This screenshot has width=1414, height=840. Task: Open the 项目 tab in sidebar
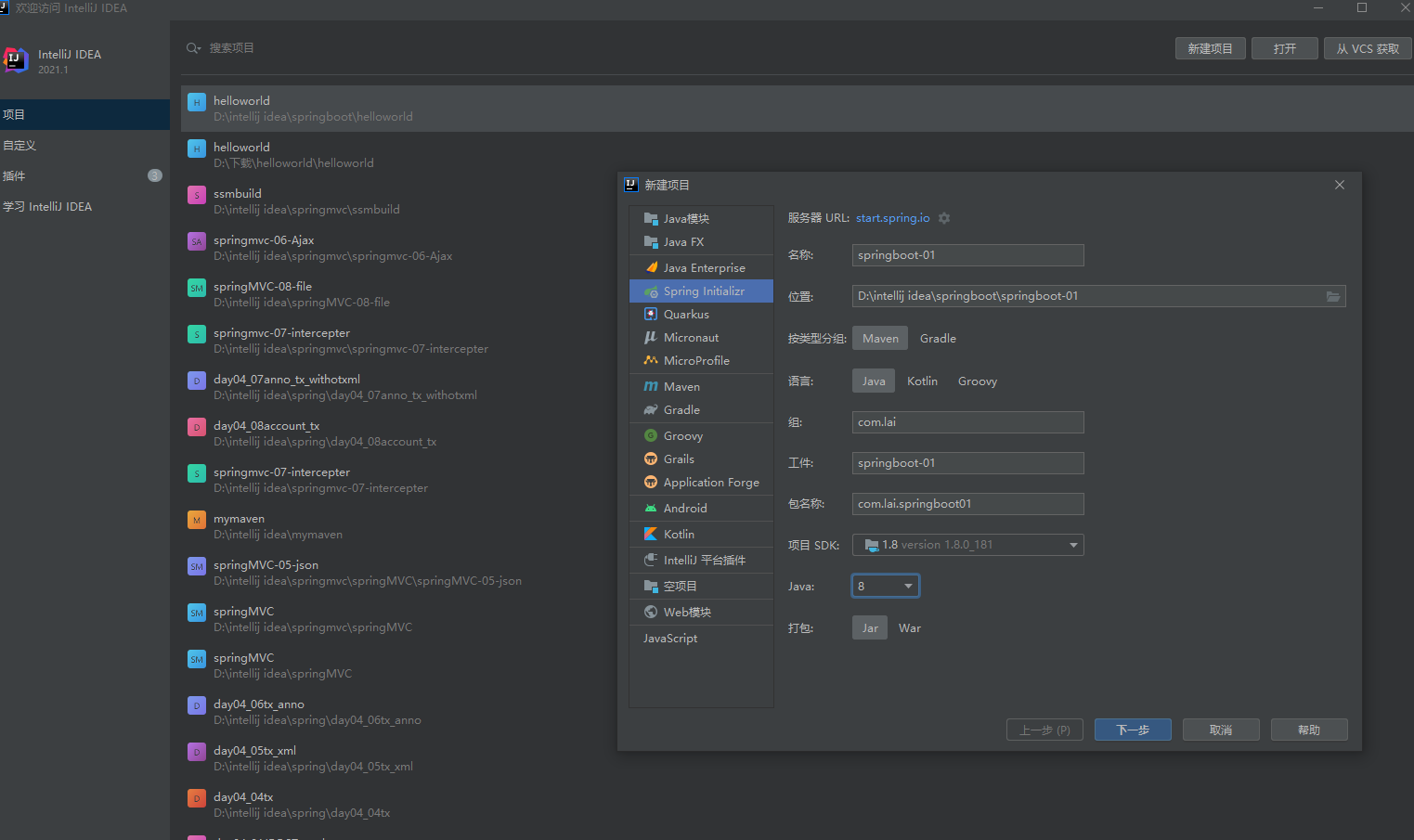(x=84, y=115)
